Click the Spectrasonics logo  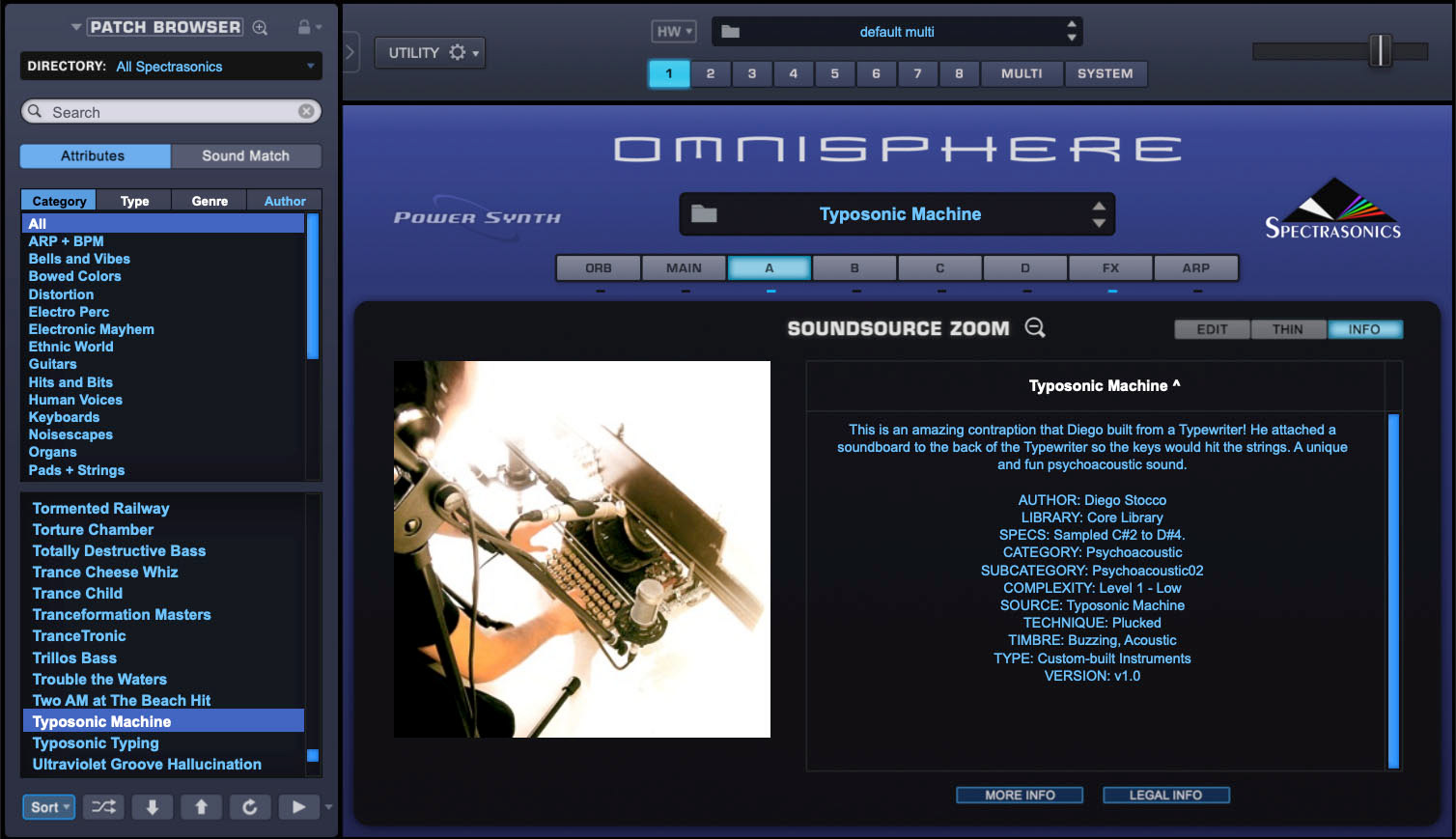coord(1333,209)
